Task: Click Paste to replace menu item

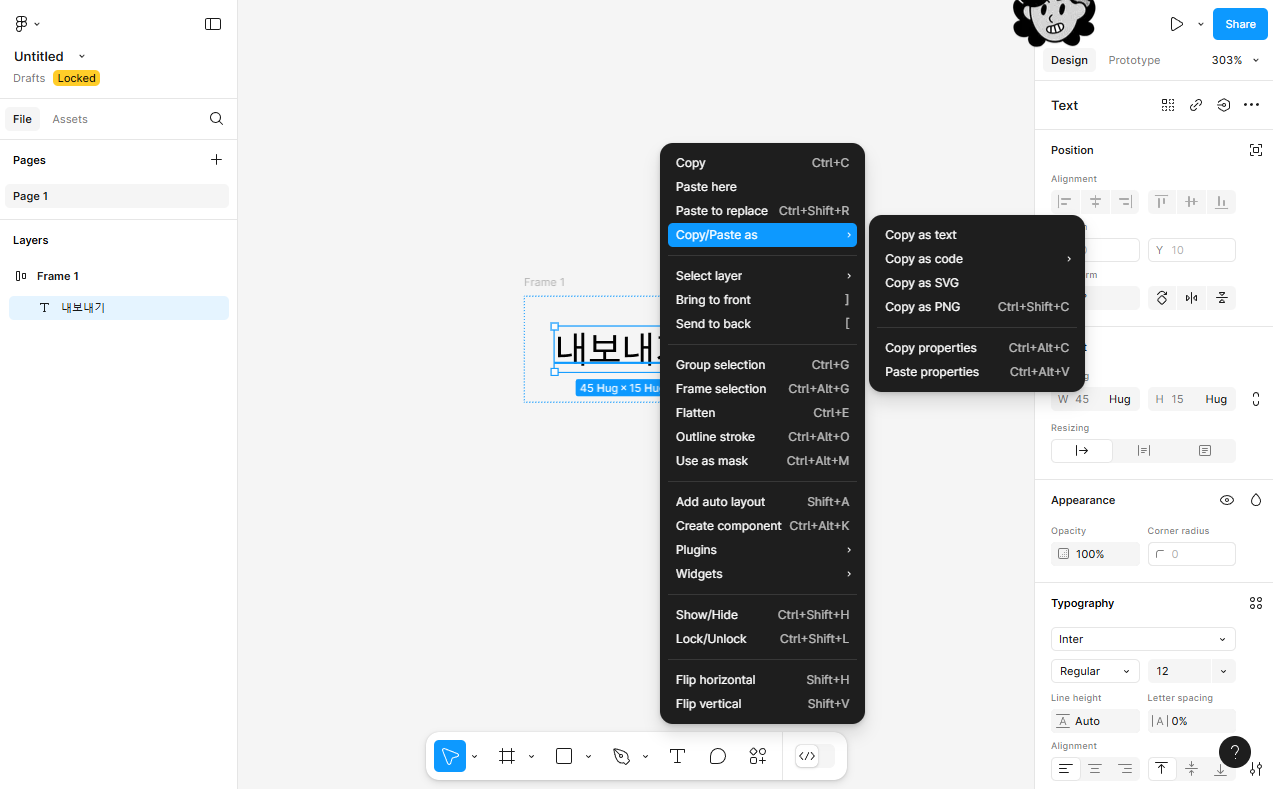Action: pos(762,211)
